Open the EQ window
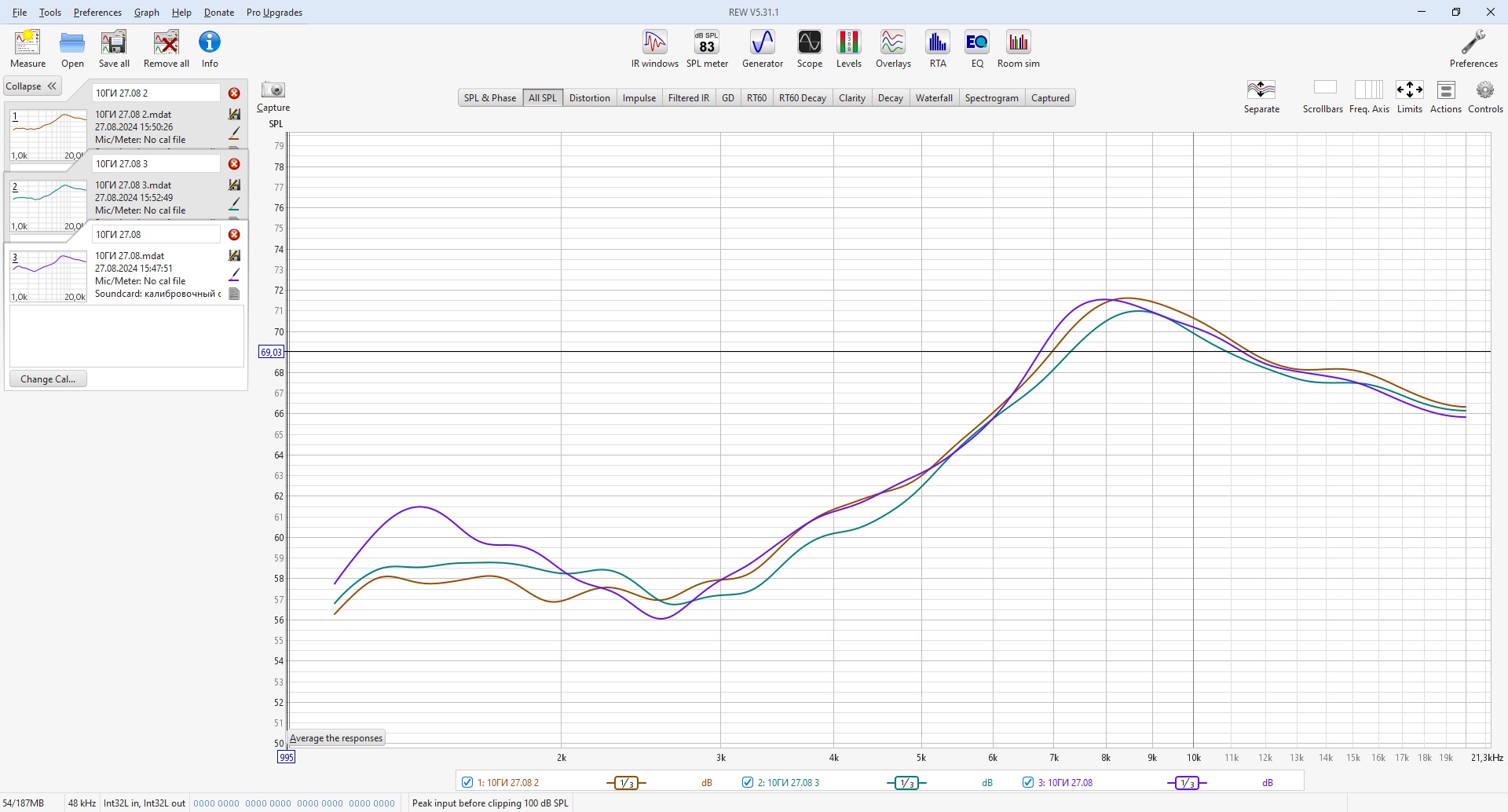This screenshot has height=812, width=1508. (x=977, y=49)
